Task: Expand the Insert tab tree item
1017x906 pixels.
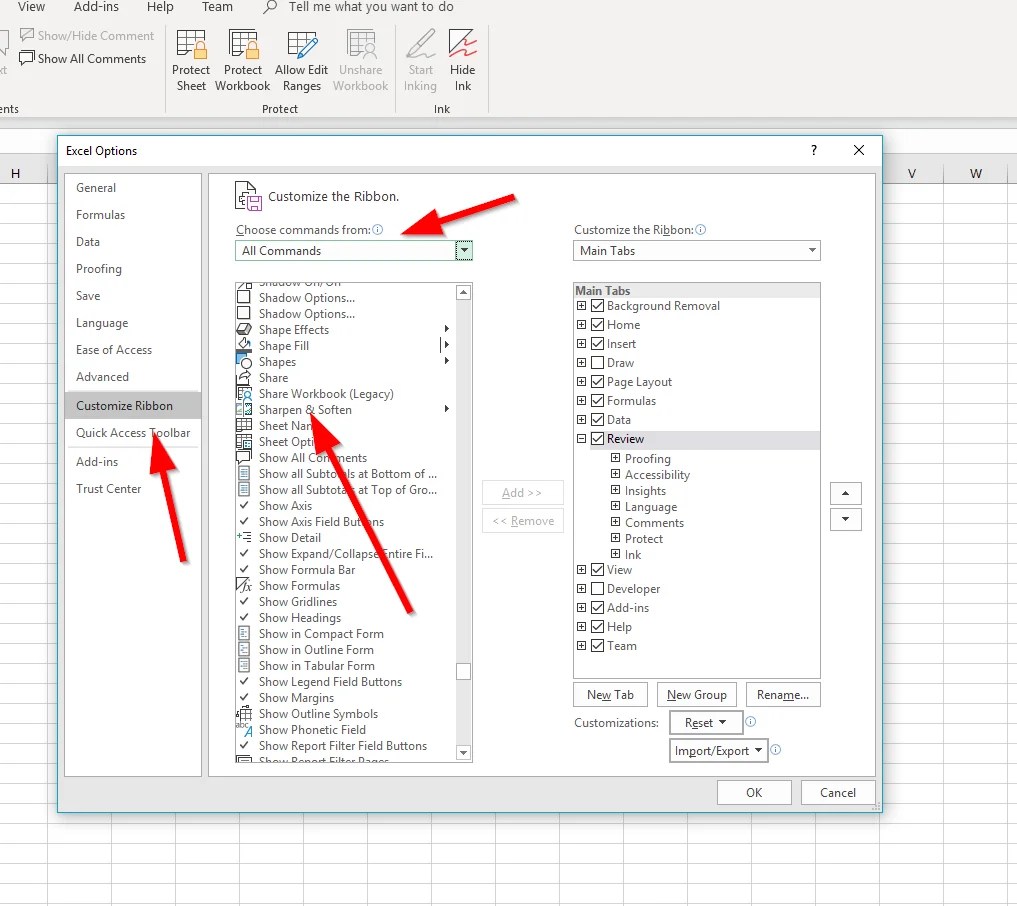Action: pos(583,343)
